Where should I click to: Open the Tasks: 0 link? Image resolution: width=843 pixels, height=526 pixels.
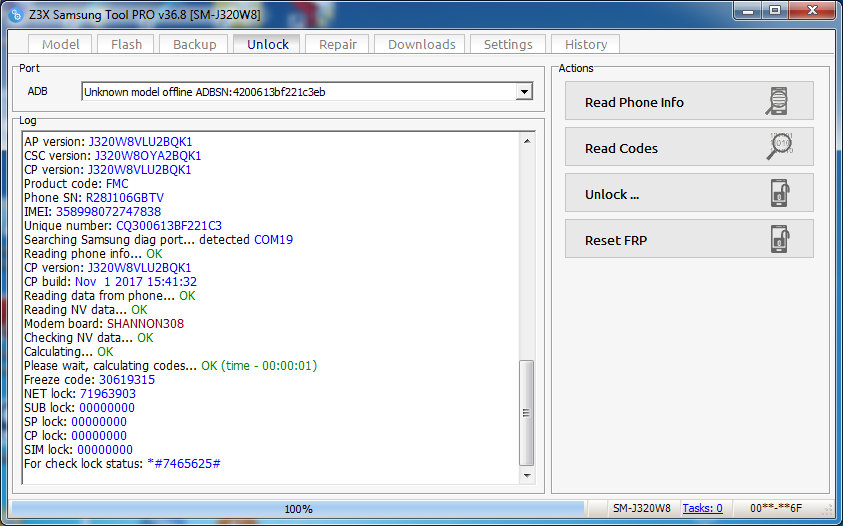pos(702,508)
